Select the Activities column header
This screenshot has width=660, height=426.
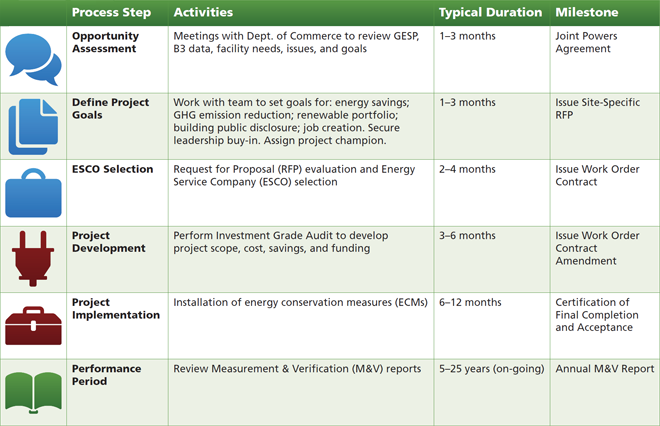click(203, 12)
